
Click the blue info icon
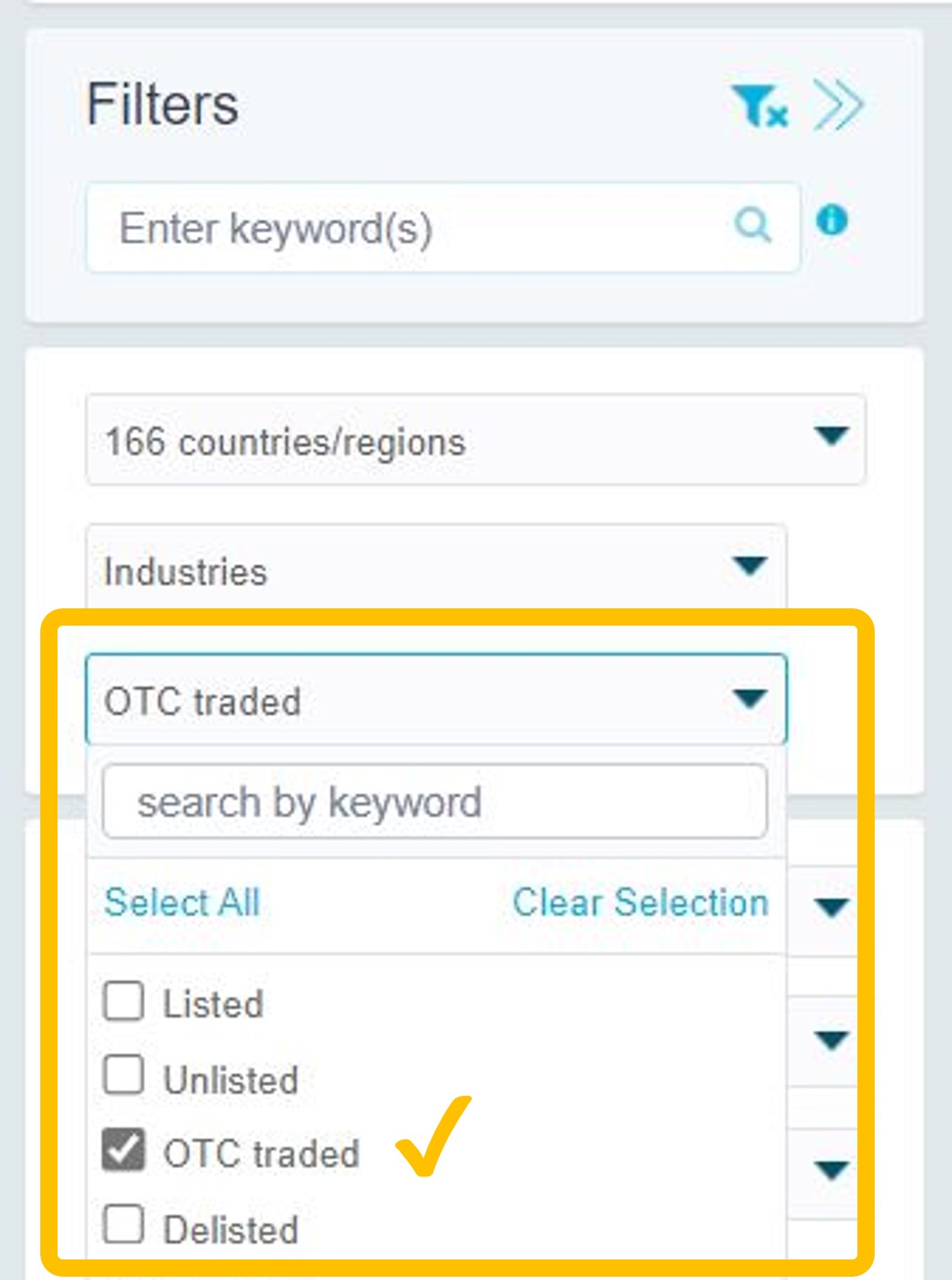[832, 220]
